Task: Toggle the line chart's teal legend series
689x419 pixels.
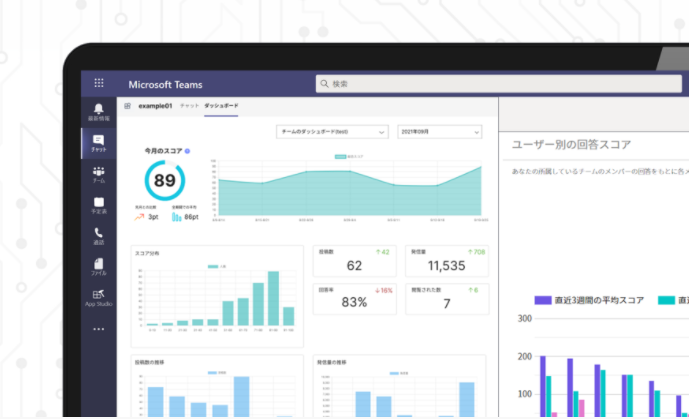Action: (347, 157)
